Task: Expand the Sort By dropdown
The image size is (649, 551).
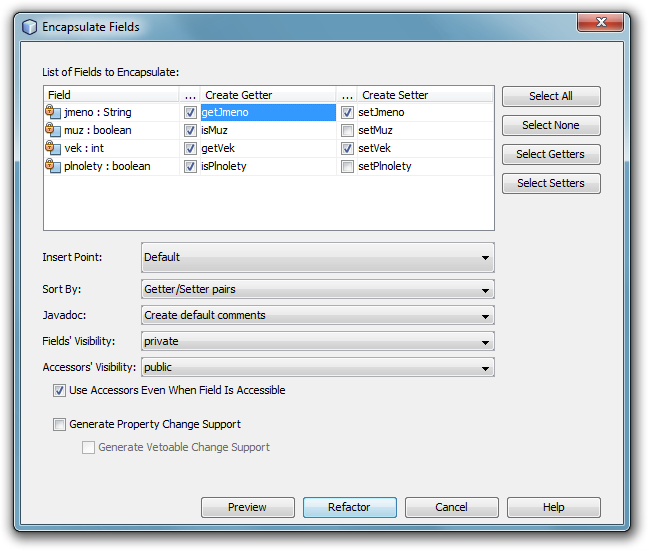Action: click(318, 290)
